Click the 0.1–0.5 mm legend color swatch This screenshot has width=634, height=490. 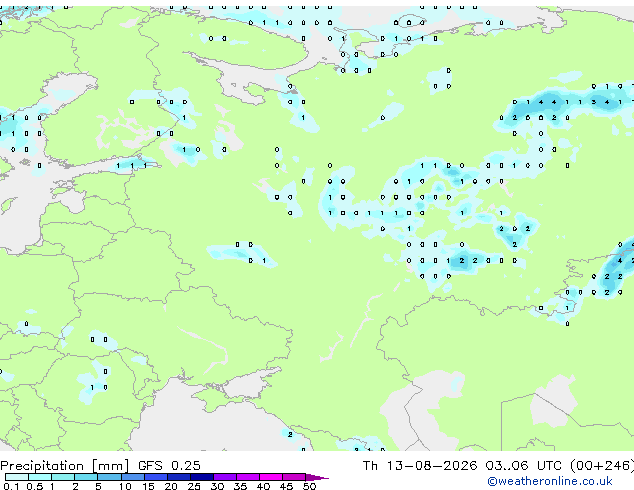(x=17, y=477)
